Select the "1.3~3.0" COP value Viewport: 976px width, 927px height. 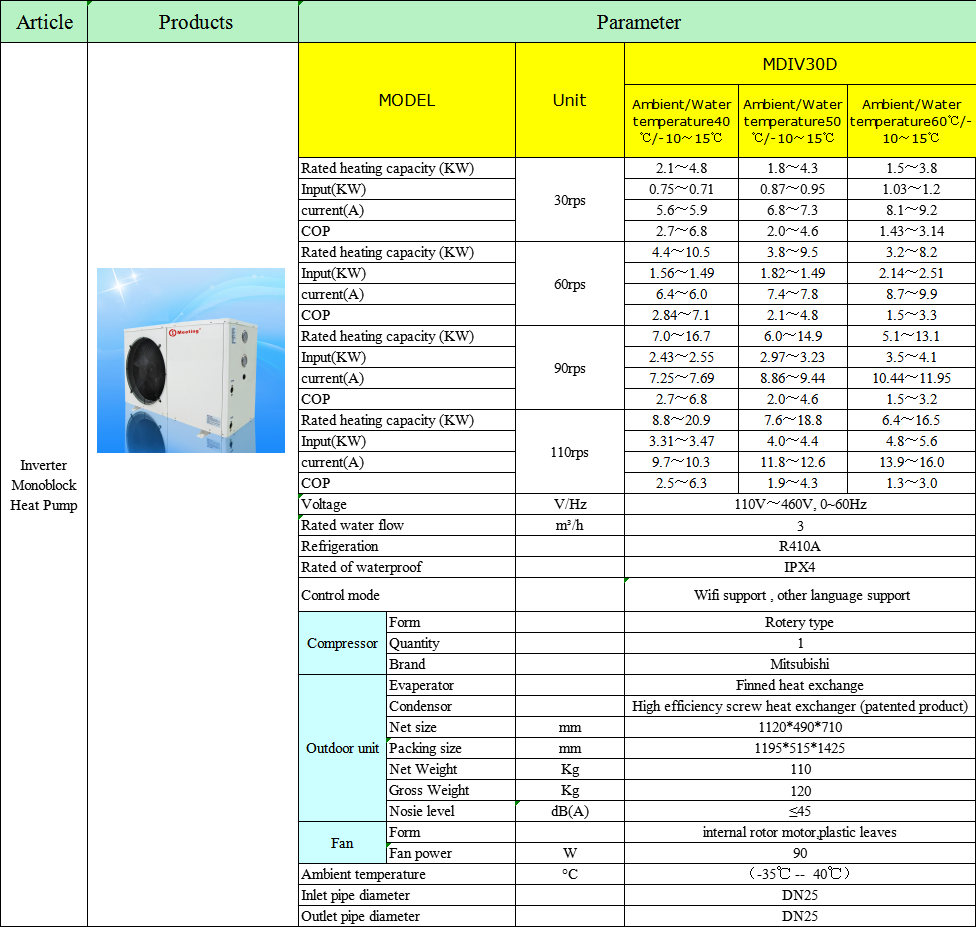(x=911, y=483)
